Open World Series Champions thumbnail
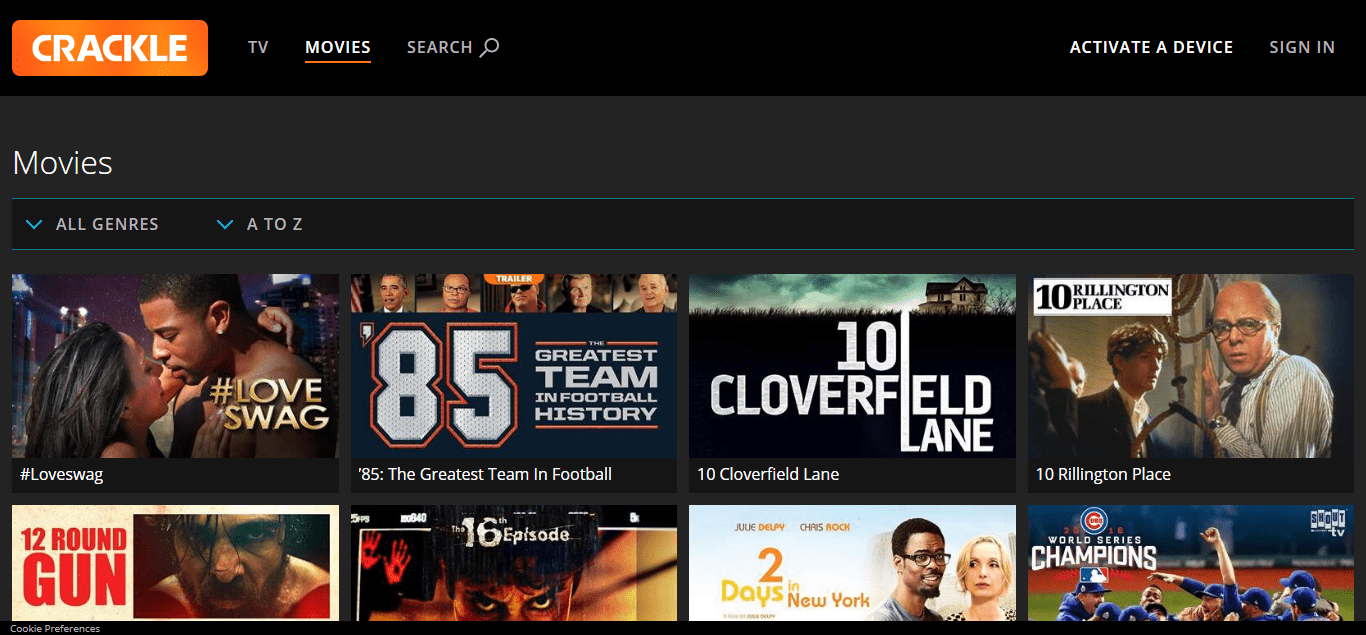The width and height of the screenshot is (1366, 635). pyautogui.click(x=1191, y=563)
